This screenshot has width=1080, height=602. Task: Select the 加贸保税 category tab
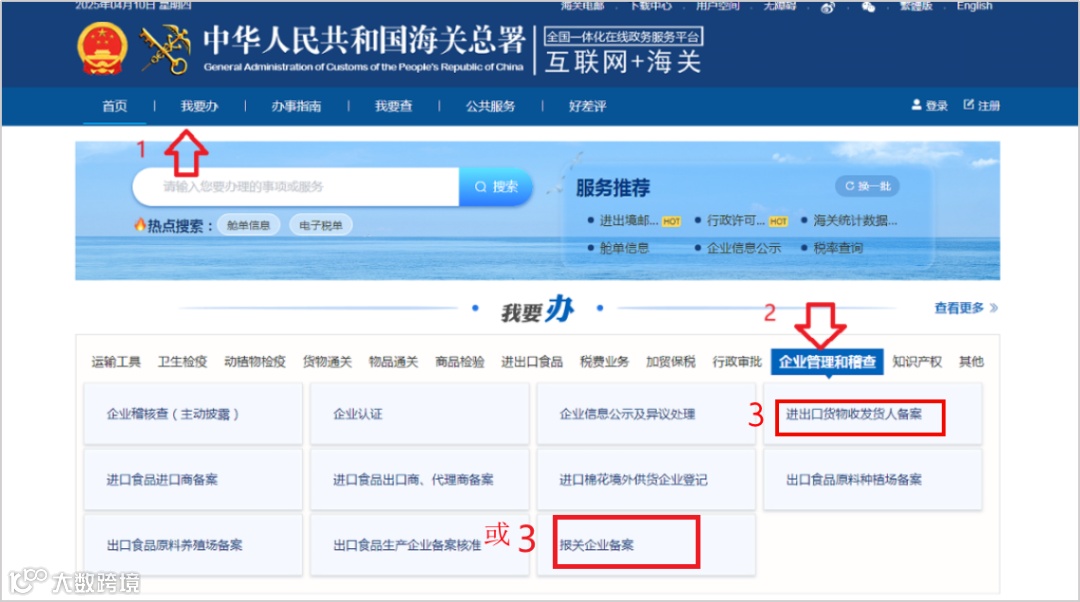click(x=671, y=362)
